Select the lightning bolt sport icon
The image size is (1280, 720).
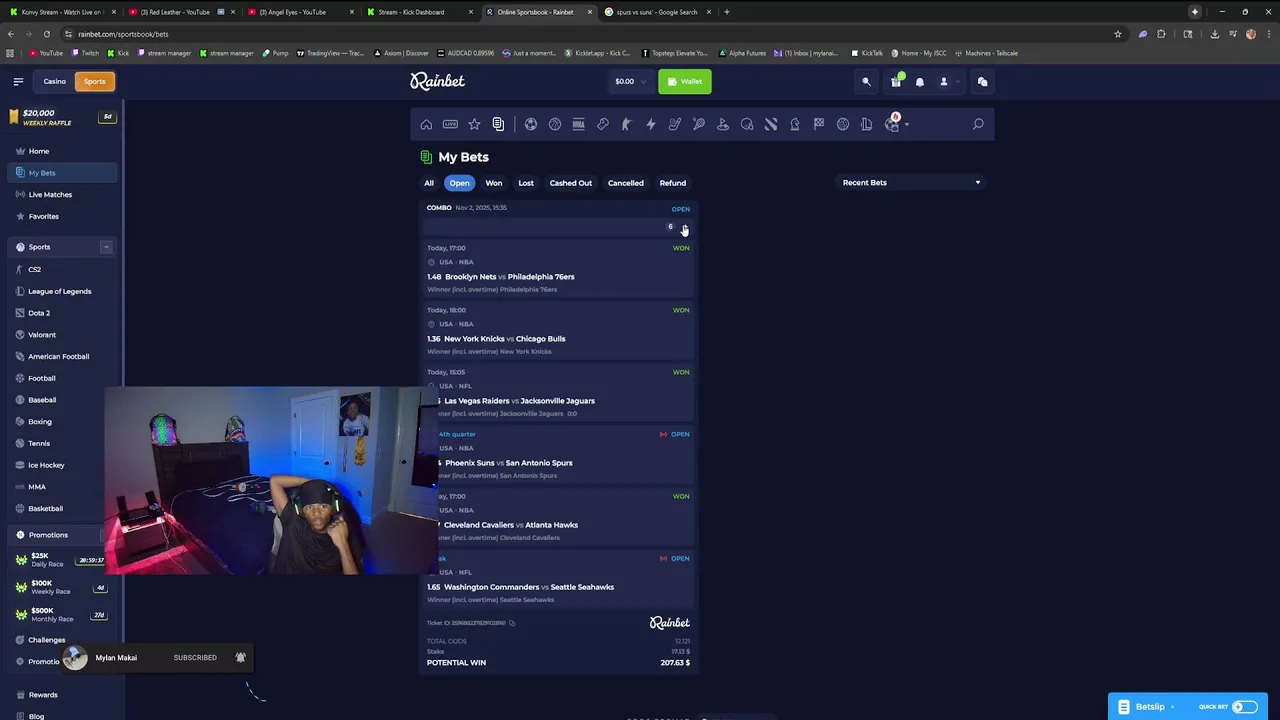[651, 124]
